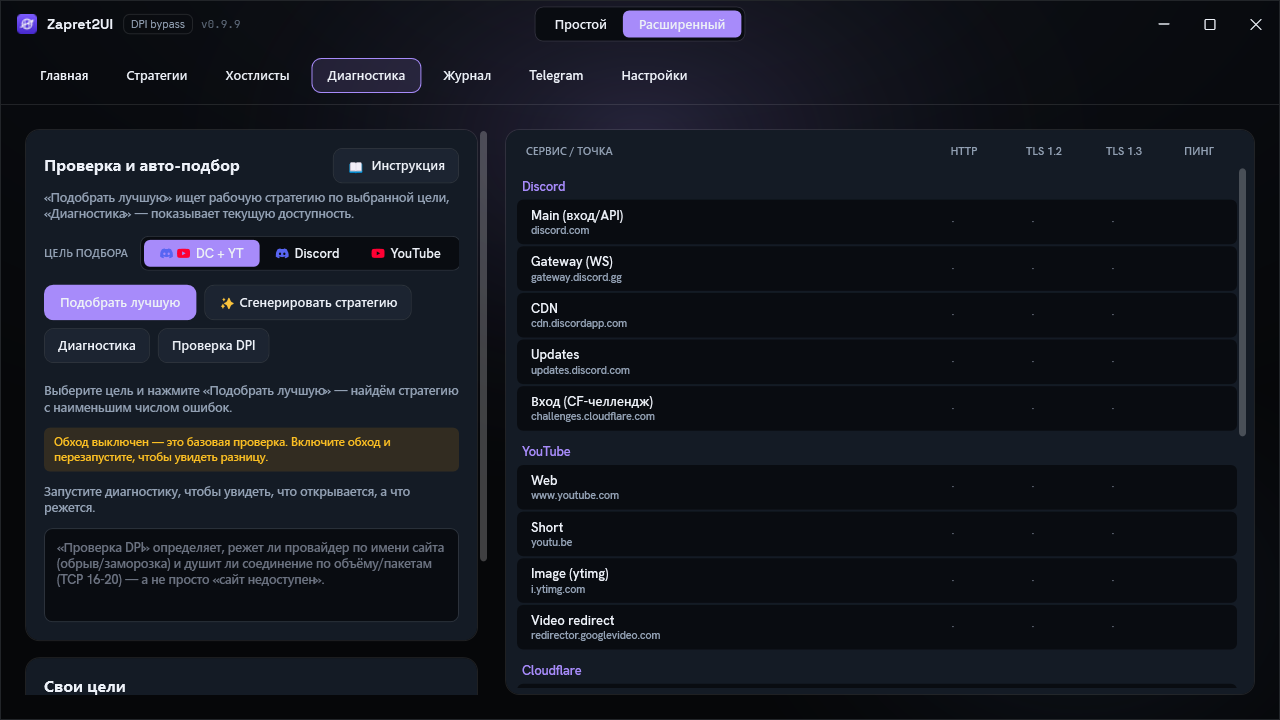Switch to Простой mode
This screenshot has height=720, width=1280.
click(581, 24)
